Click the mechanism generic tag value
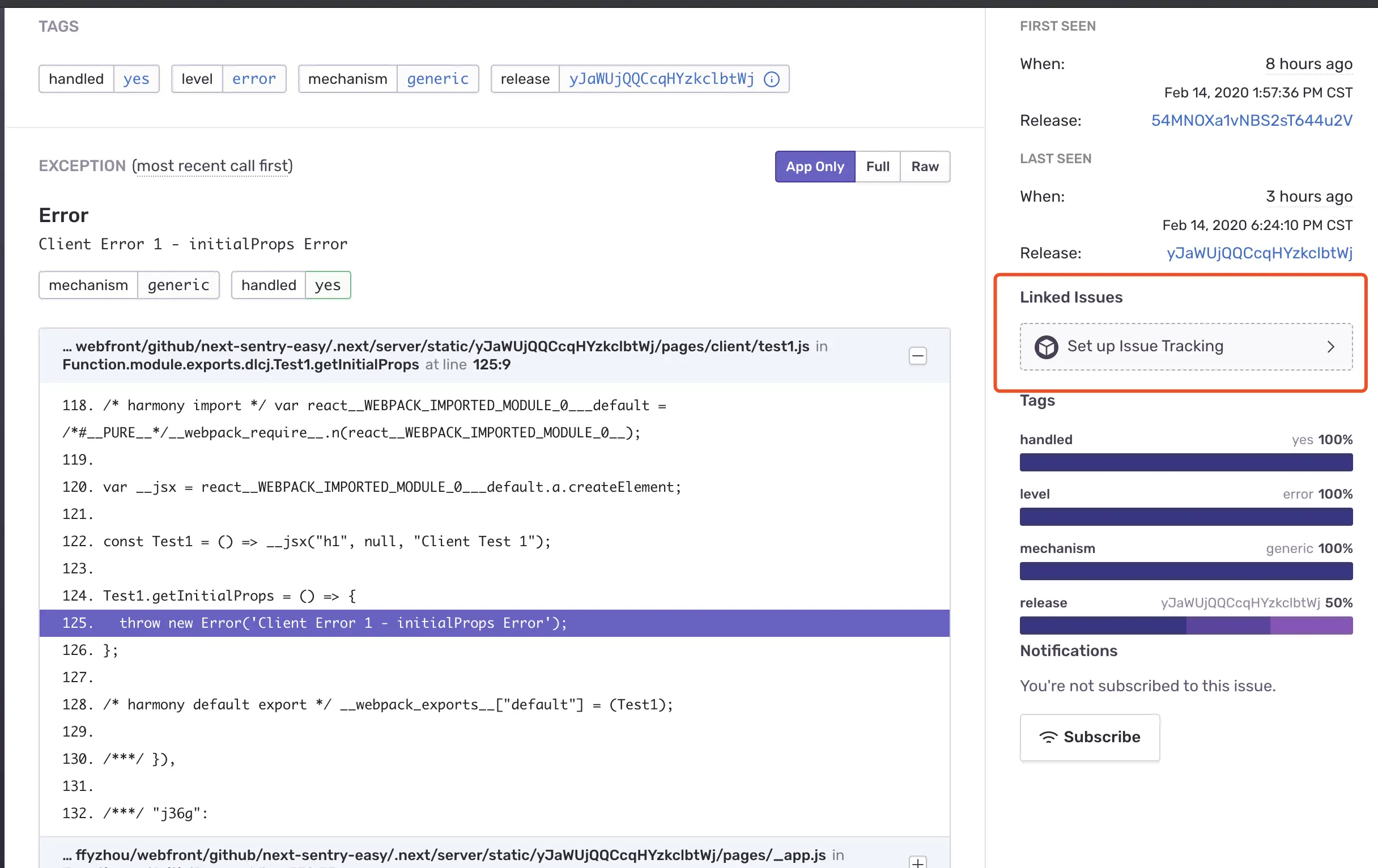Image resolution: width=1378 pixels, height=868 pixels. 437,79
